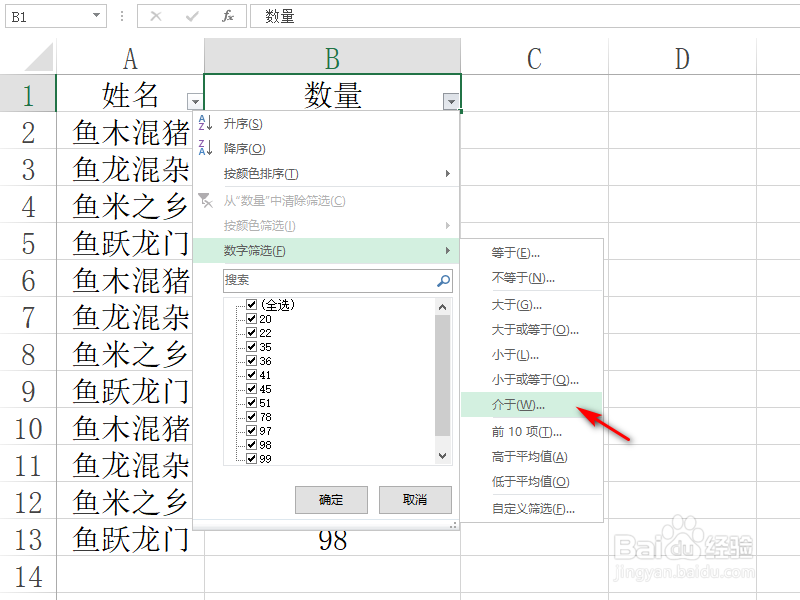Click the select-all corner triangle of sheet
This screenshot has height=600, width=800.
[39, 57]
